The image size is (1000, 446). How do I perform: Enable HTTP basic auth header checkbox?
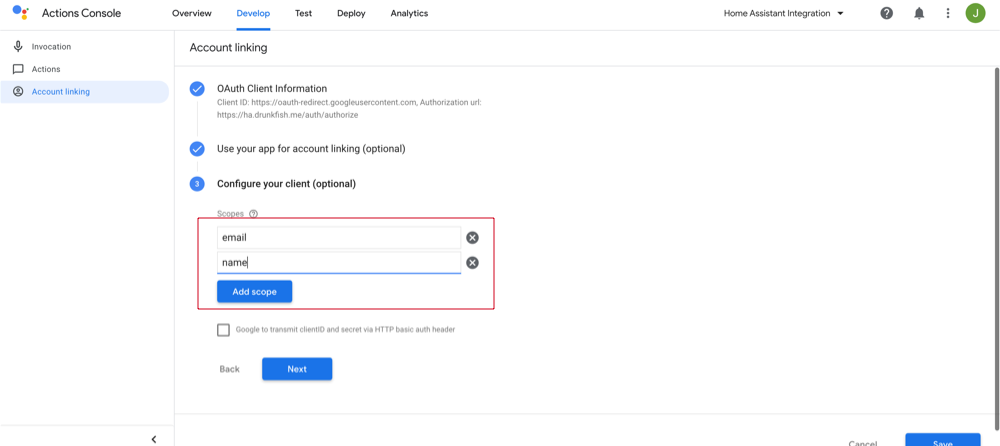[x=223, y=330]
